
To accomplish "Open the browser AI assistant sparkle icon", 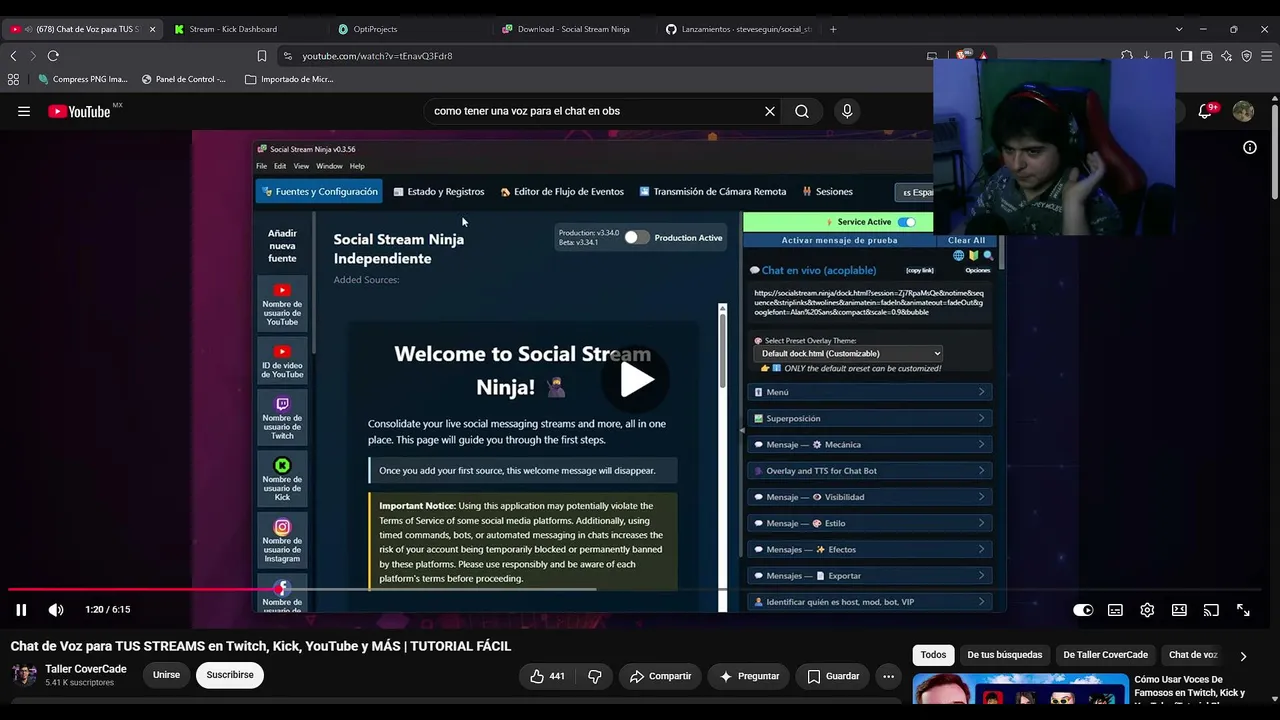I will coord(1227,56).
